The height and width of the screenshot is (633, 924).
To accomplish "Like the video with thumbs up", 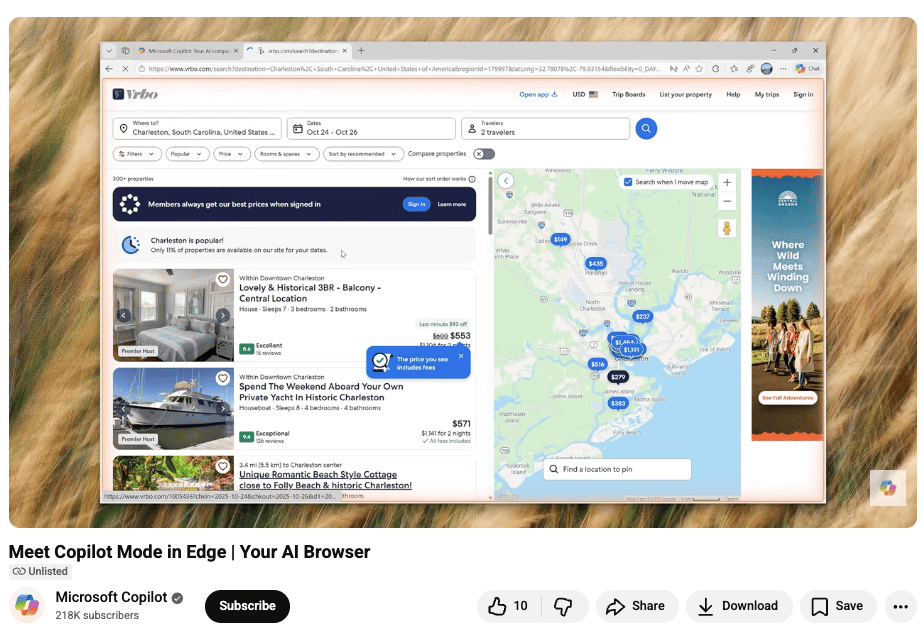I will 508,606.
